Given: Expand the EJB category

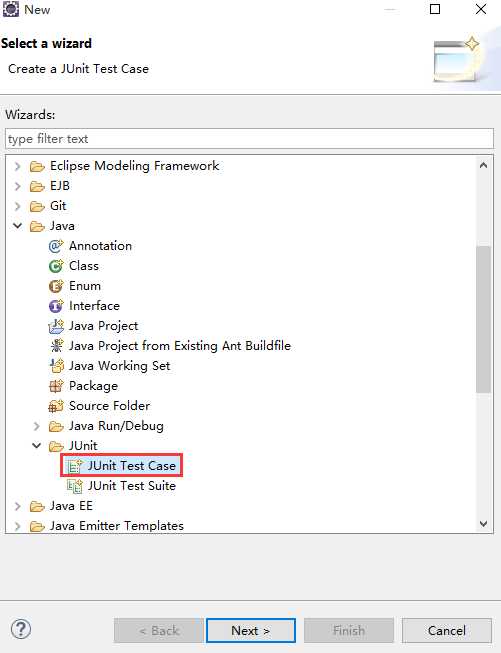Looking at the screenshot, I should pos(17,186).
